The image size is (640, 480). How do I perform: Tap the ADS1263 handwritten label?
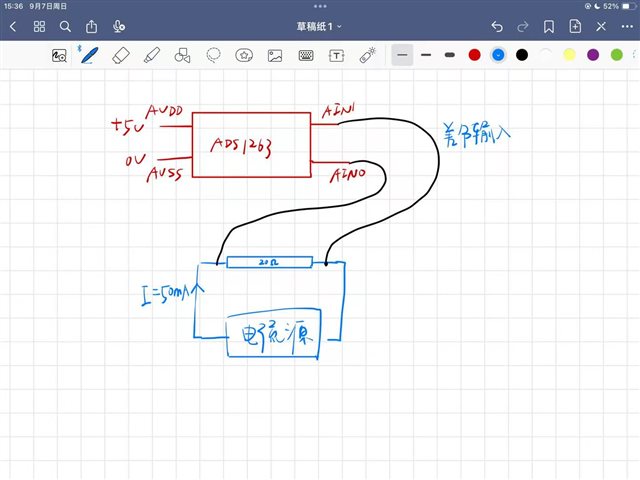[x=241, y=147]
